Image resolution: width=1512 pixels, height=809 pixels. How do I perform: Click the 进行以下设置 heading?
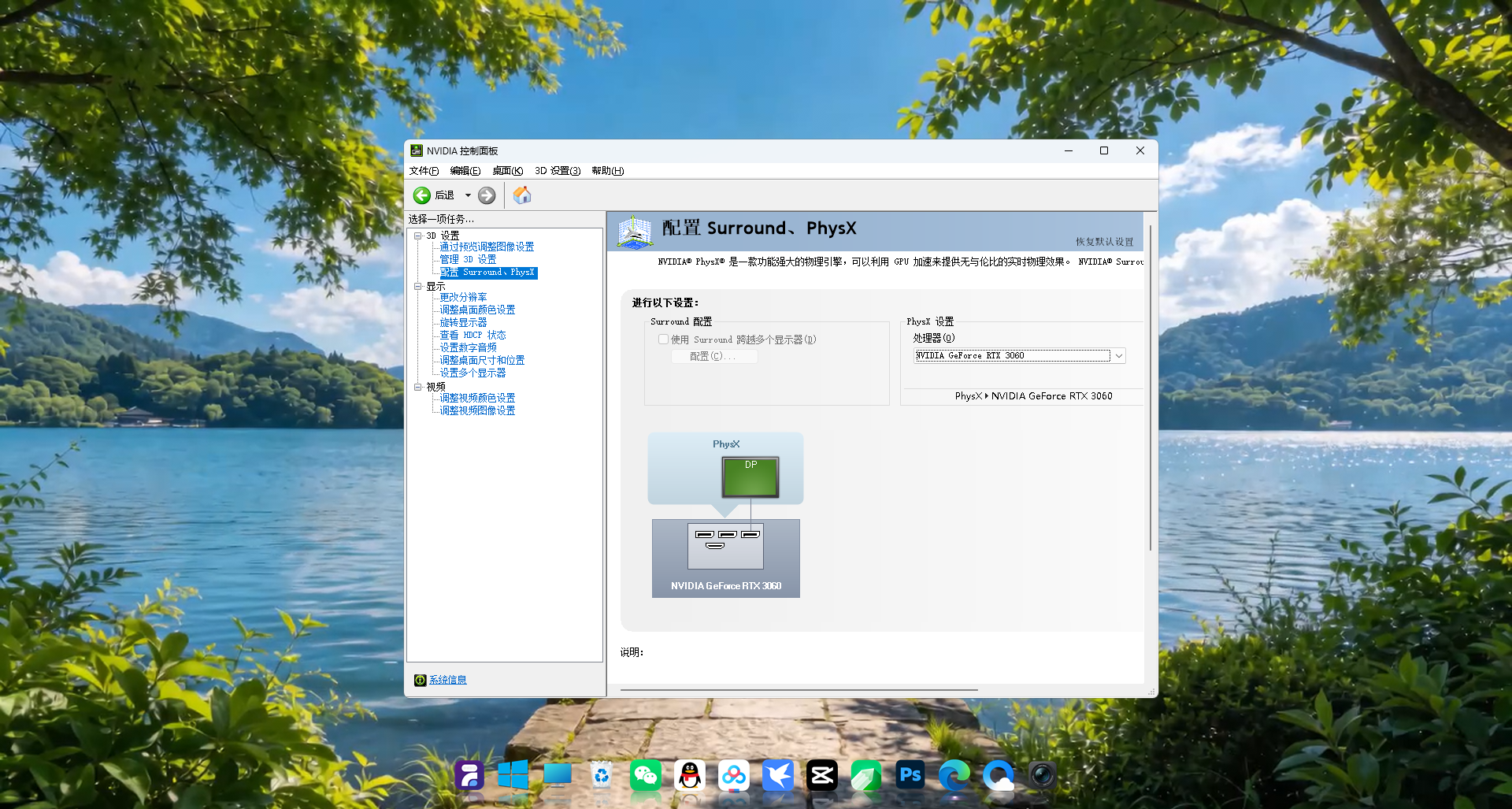coord(665,302)
